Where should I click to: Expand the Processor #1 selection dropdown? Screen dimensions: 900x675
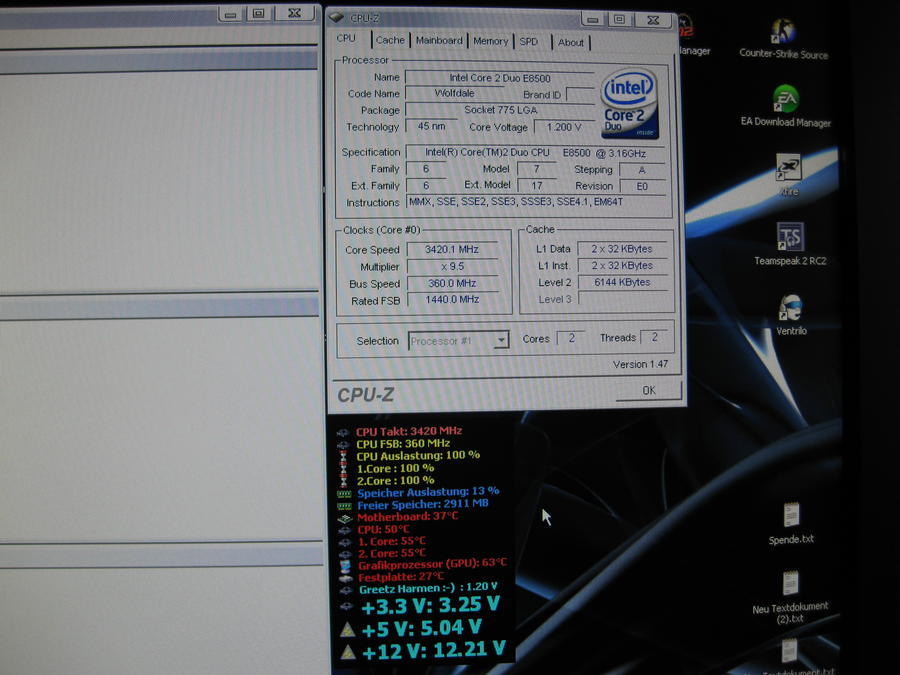501,340
